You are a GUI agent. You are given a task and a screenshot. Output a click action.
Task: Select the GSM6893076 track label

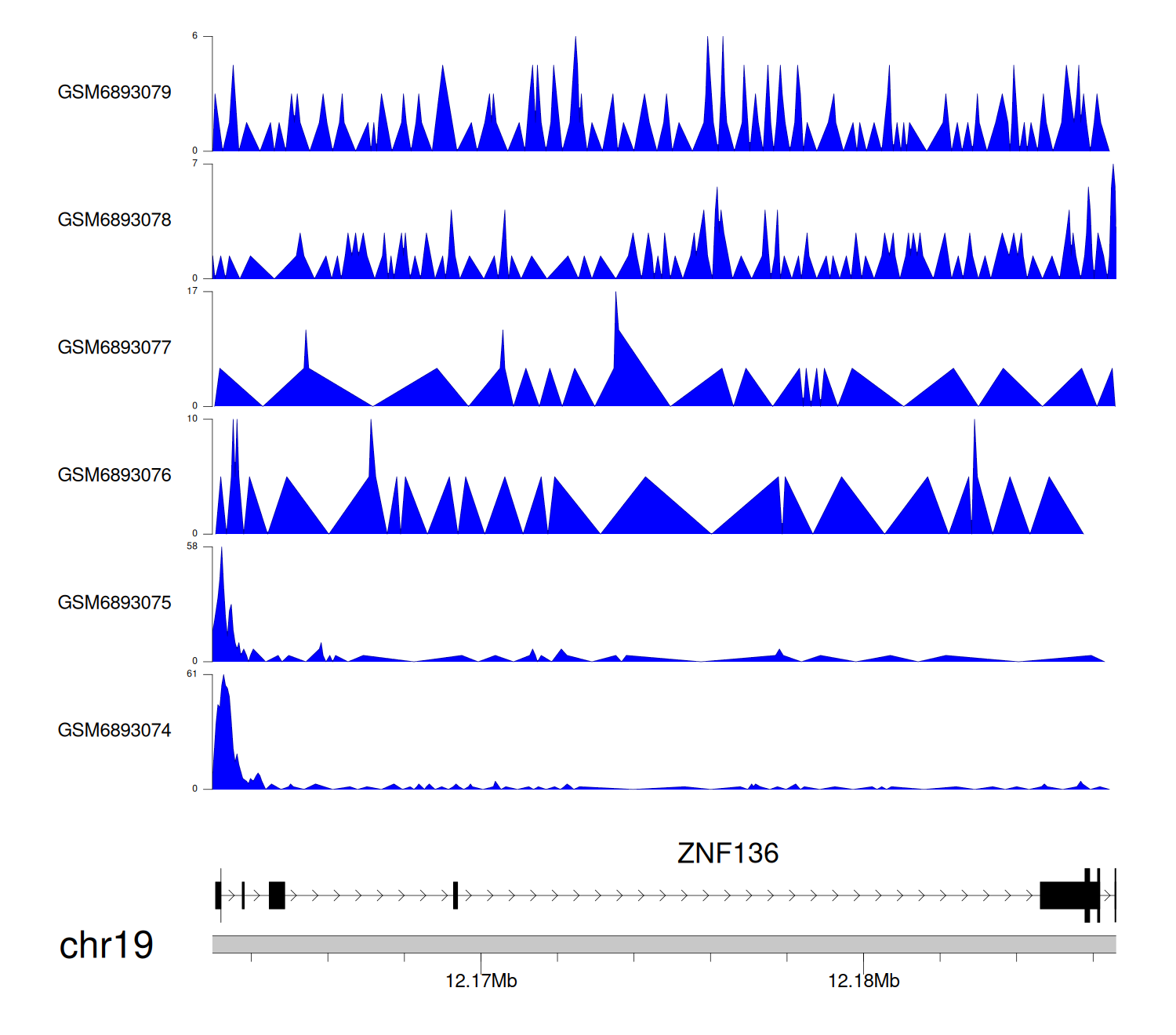pyautogui.click(x=114, y=475)
